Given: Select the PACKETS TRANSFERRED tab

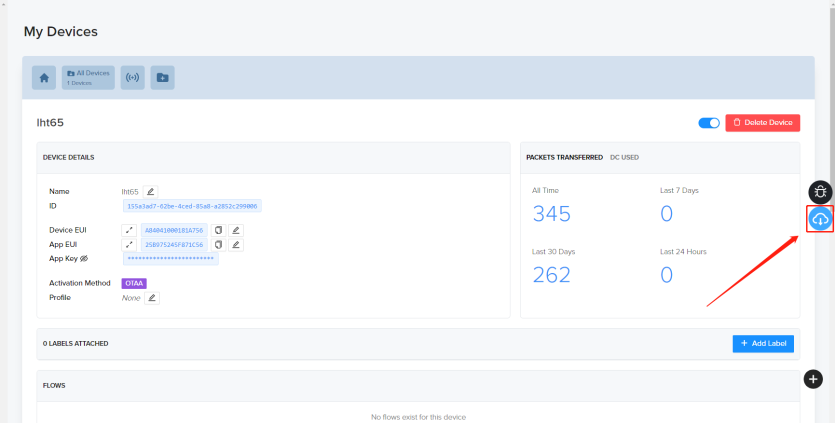Looking at the screenshot, I should pos(564,158).
